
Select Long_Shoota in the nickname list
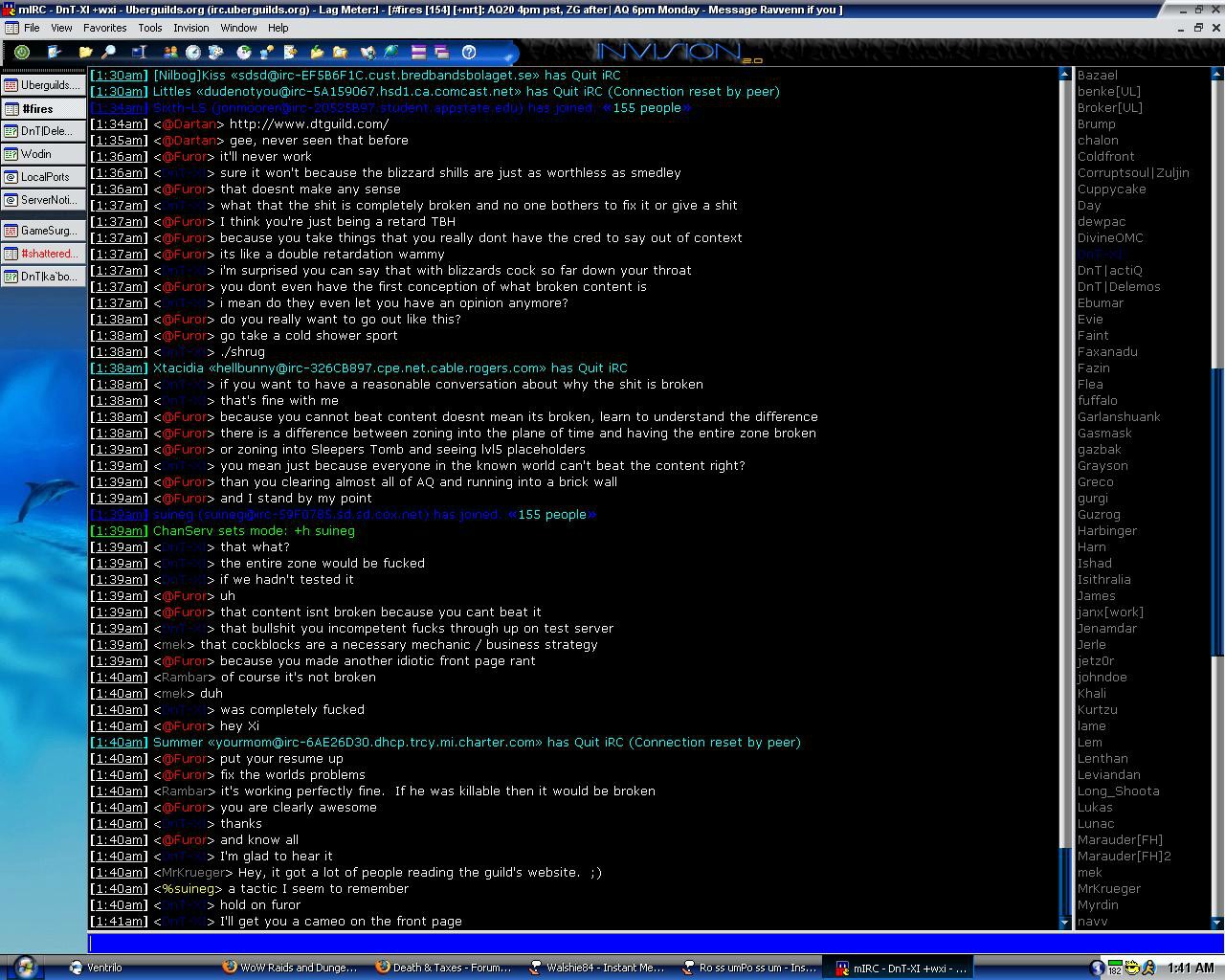(1118, 791)
